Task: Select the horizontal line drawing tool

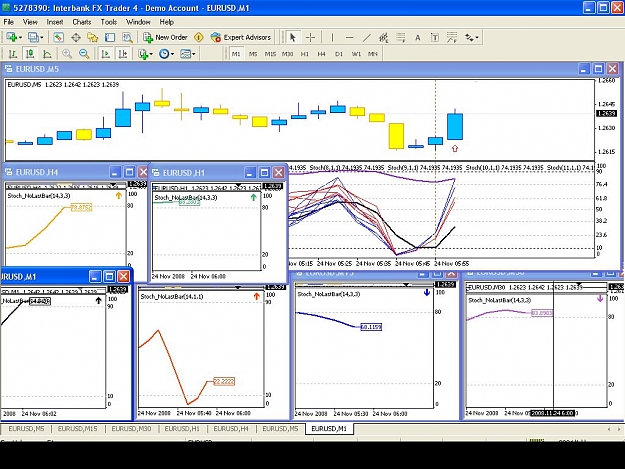Action: coord(350,37)
